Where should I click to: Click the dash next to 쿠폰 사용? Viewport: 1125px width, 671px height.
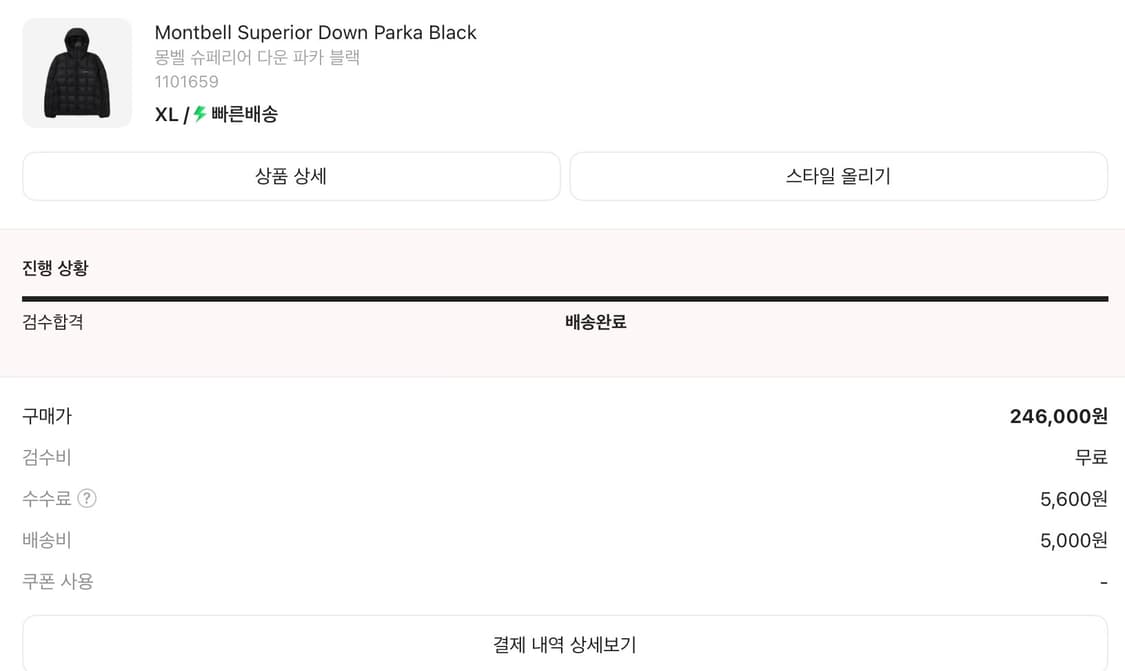click(x=1103, y=581)
